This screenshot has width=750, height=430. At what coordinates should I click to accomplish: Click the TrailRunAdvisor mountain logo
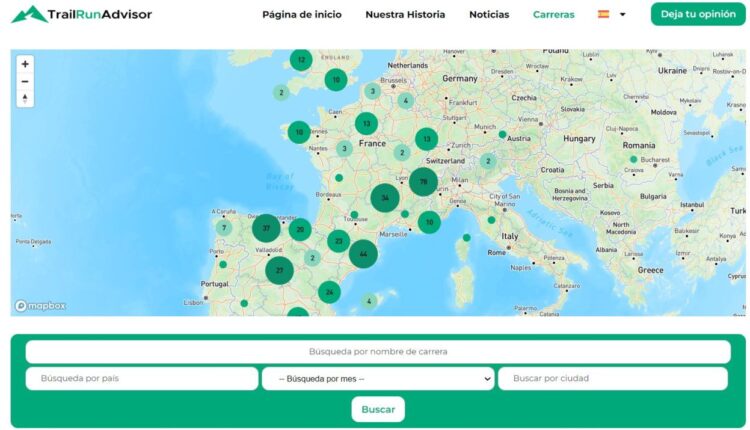29,14
